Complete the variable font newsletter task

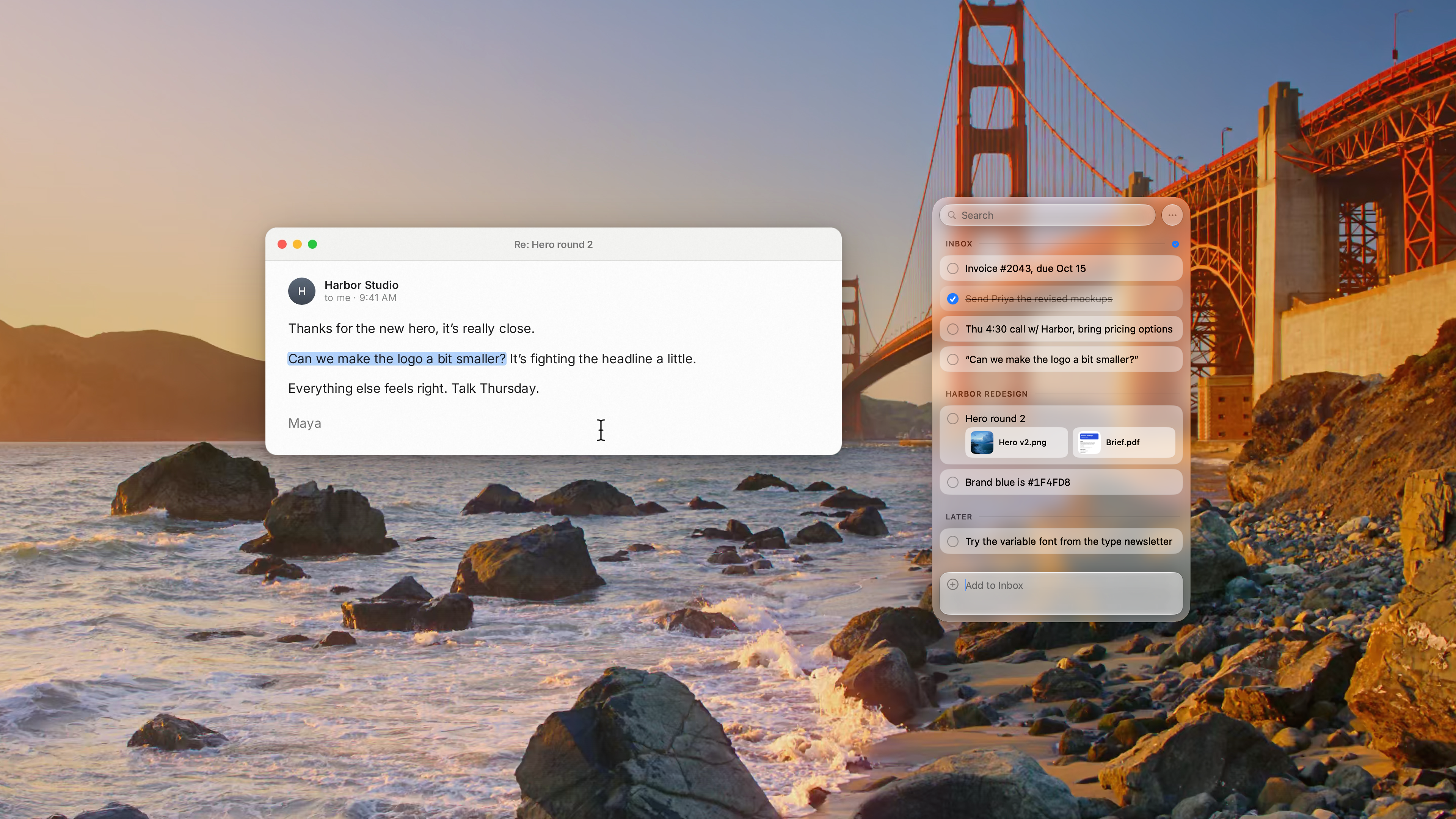coord(953,541)
